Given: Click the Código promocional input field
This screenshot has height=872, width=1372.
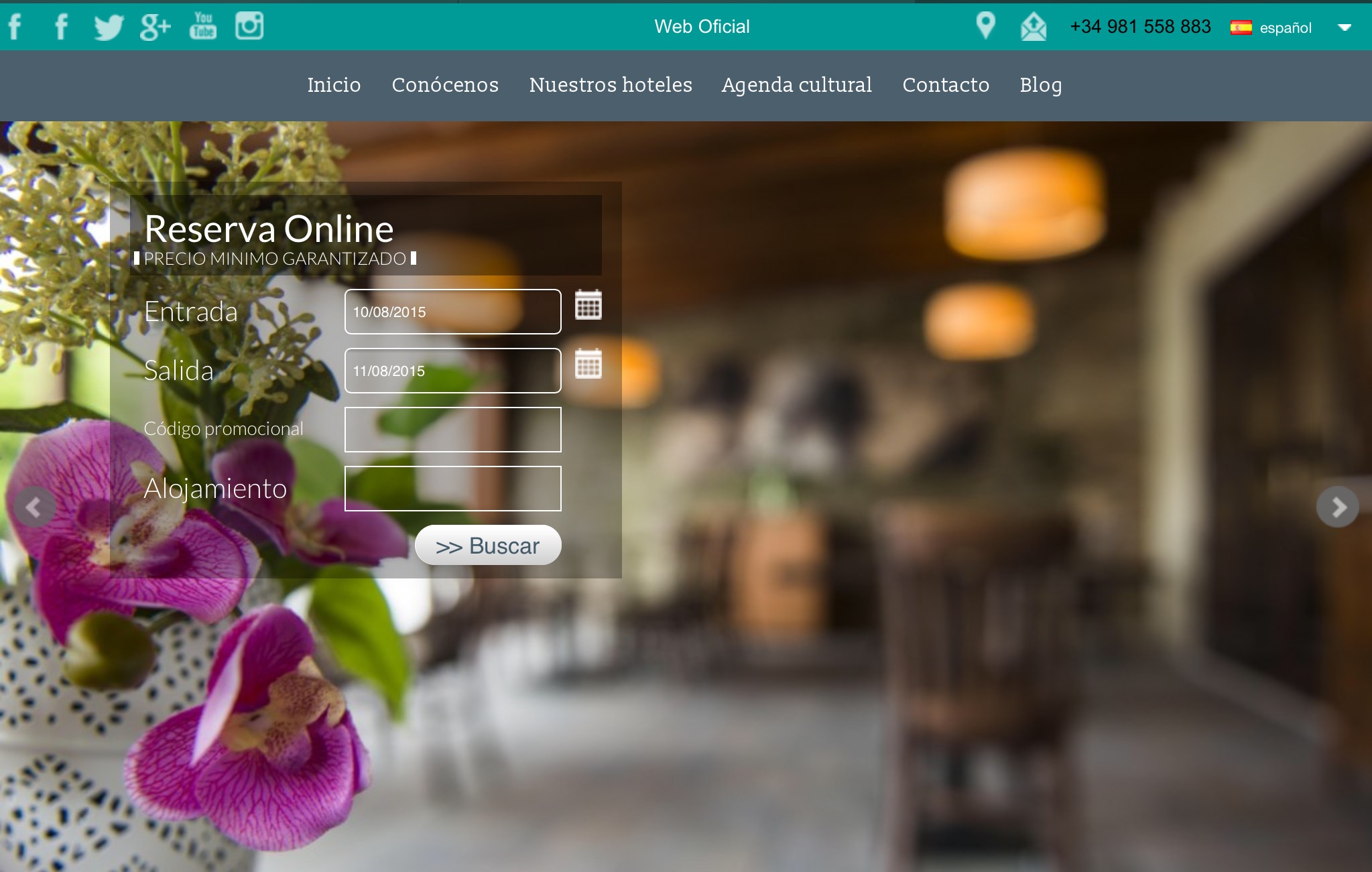Looking at the screenshot, I should 452,430.
